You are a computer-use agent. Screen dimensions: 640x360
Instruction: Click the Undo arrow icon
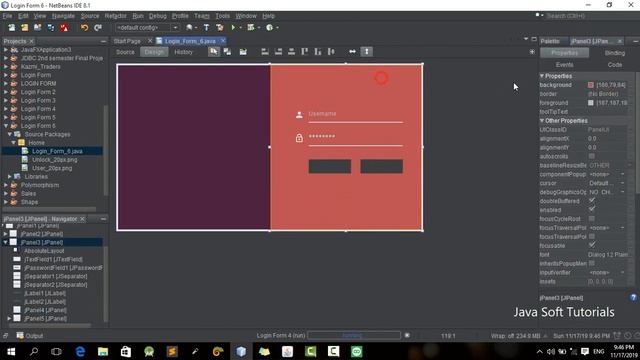(84, 27)
